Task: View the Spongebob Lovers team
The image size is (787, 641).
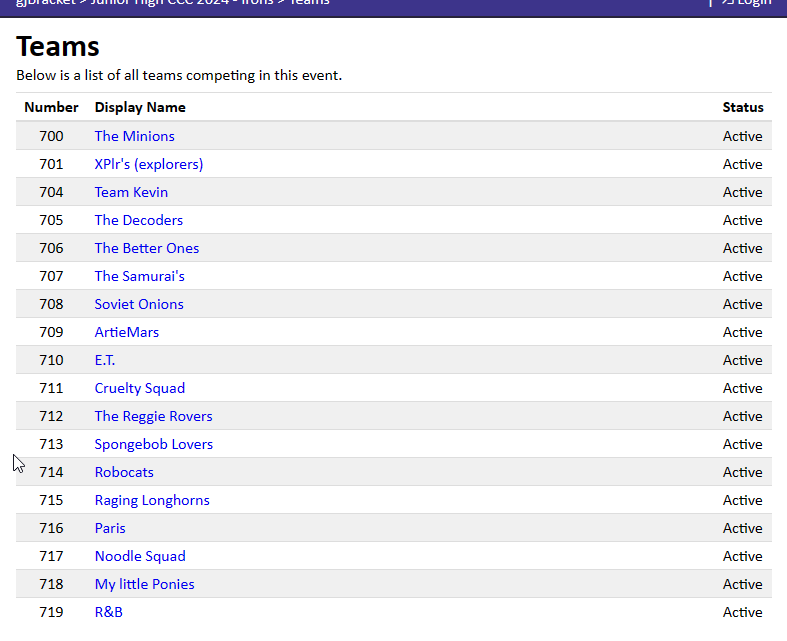Action: 153,444
